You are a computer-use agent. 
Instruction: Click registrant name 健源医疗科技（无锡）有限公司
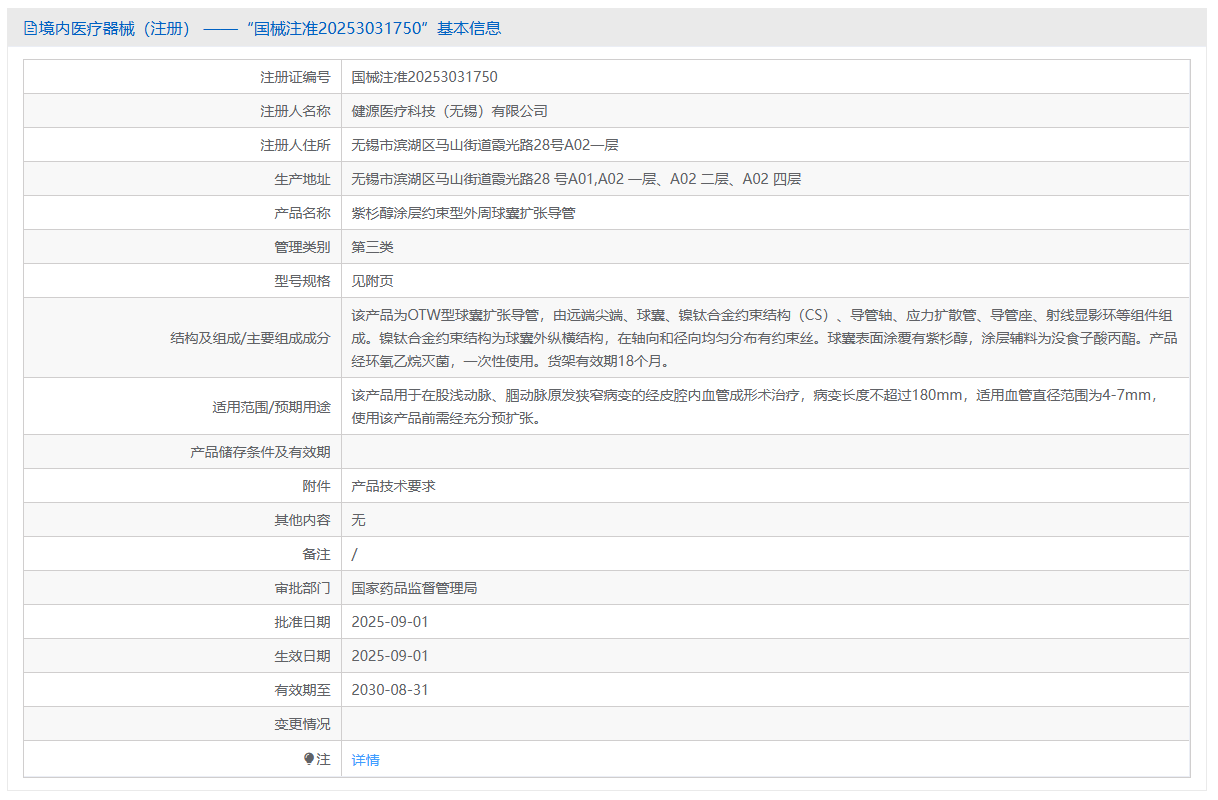[x=450, y=111]
